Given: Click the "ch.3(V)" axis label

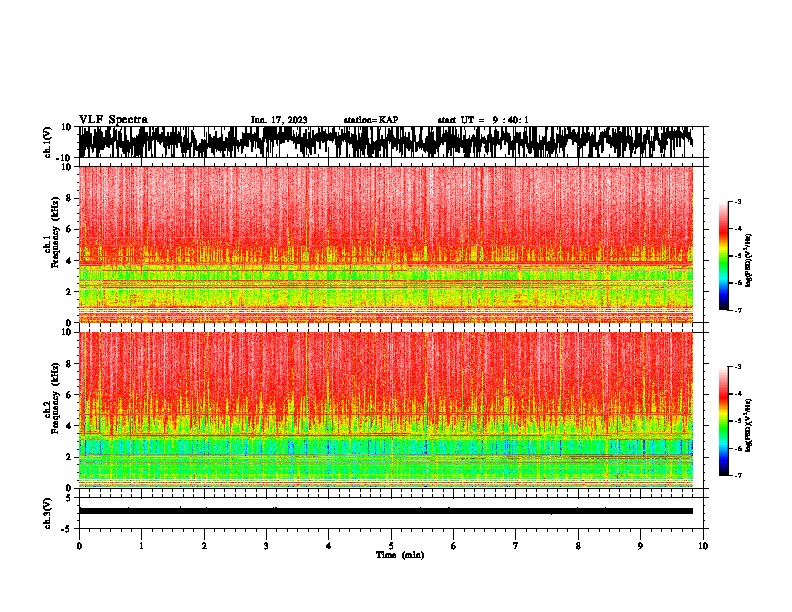Looking at the screenshot, I should pos(48,514).
